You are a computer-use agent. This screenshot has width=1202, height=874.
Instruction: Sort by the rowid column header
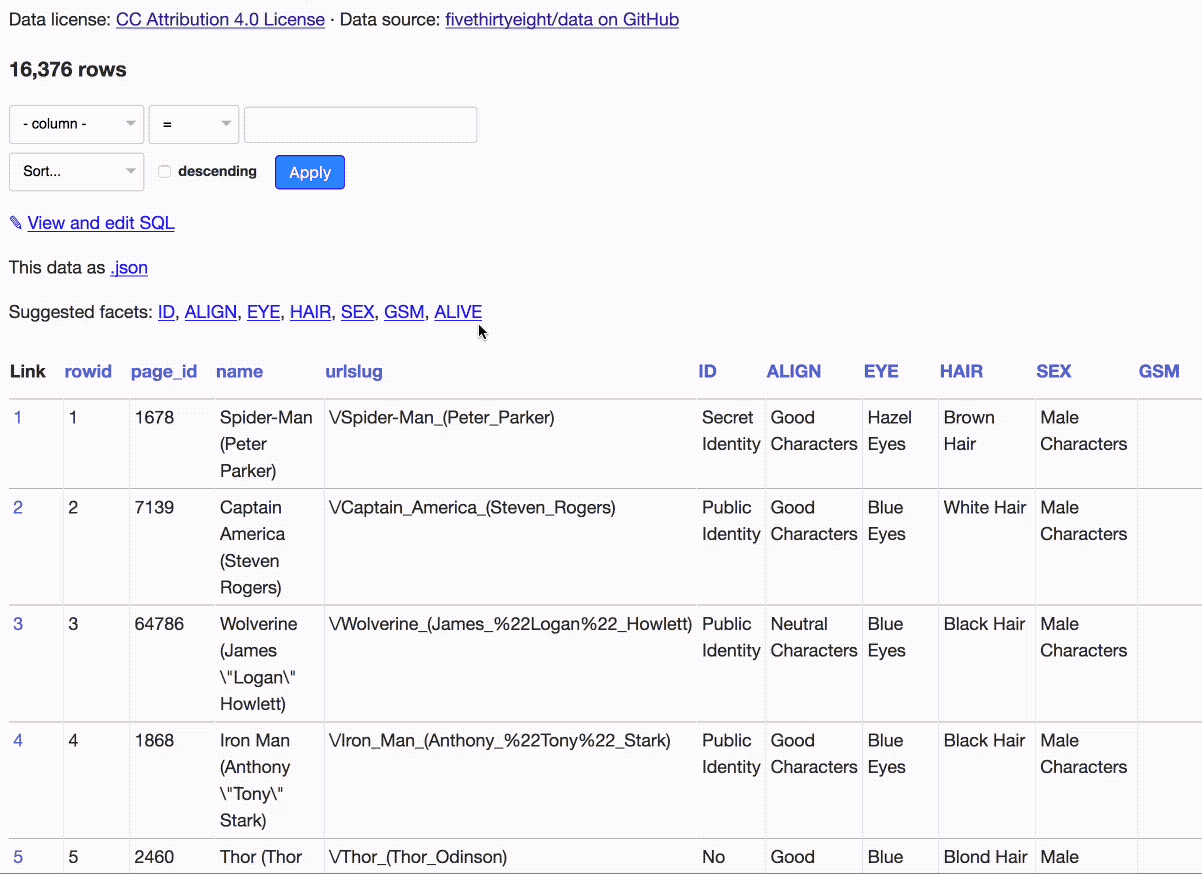coord(88,371)
